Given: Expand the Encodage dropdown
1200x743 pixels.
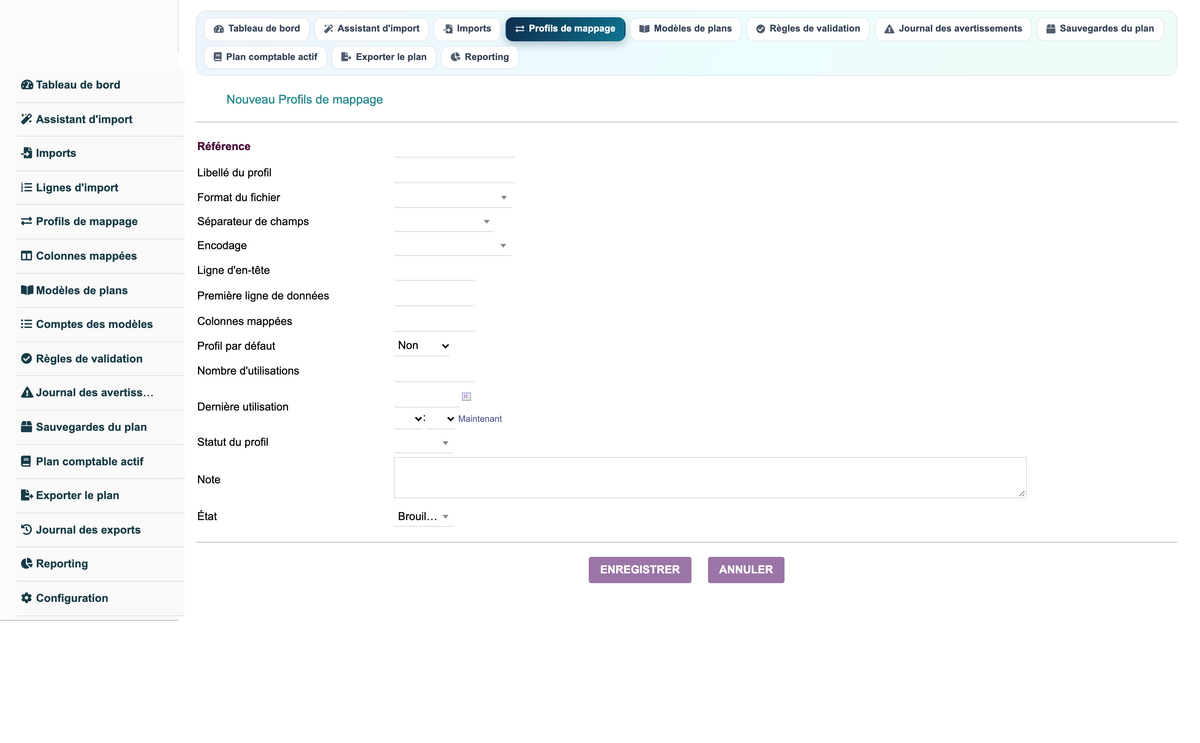Looking at the screenshot, I should click(453, 245).
